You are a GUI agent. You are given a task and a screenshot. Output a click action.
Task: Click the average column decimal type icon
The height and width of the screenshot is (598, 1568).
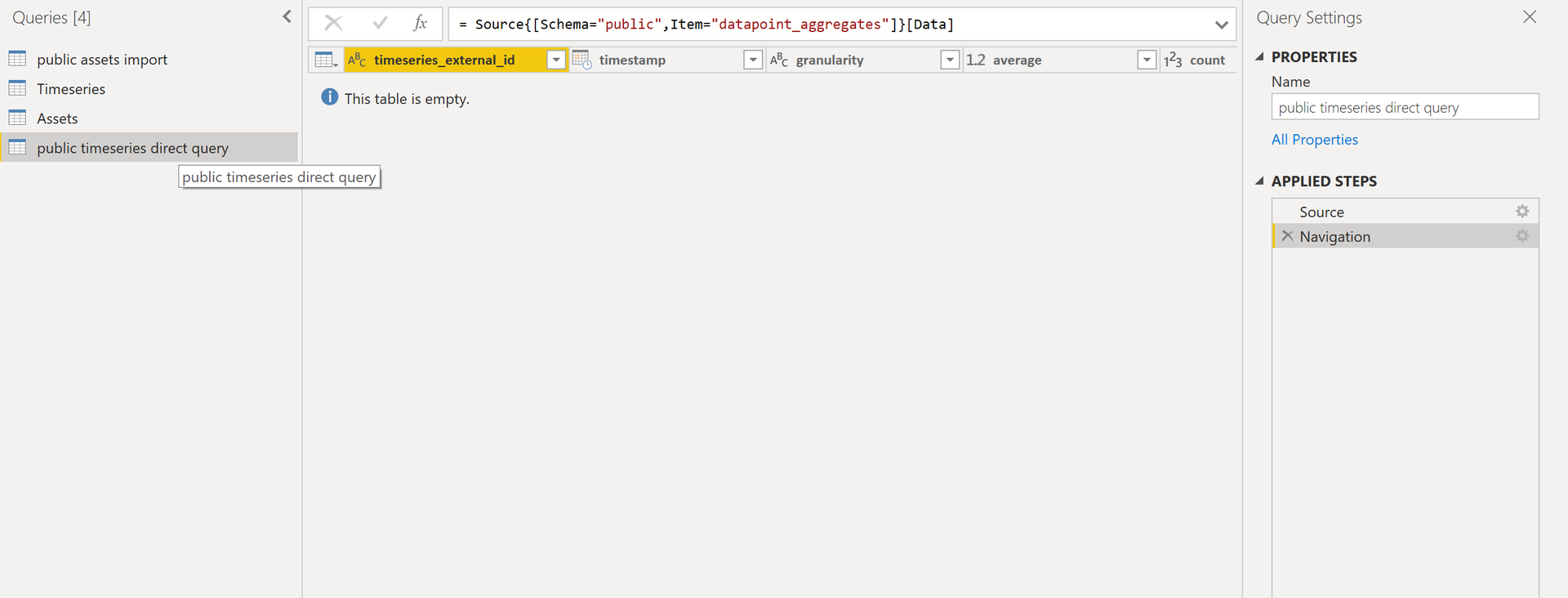pyautogui.click(x=976, y=60)
